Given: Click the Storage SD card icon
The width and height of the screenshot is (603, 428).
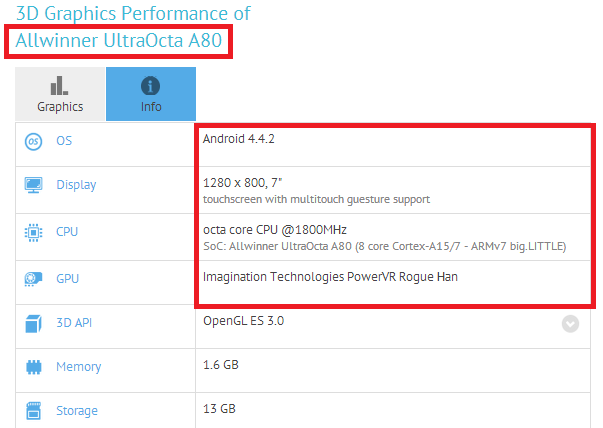Looking at the screenshot, I should pyautogui.click(x=33, y=411).
